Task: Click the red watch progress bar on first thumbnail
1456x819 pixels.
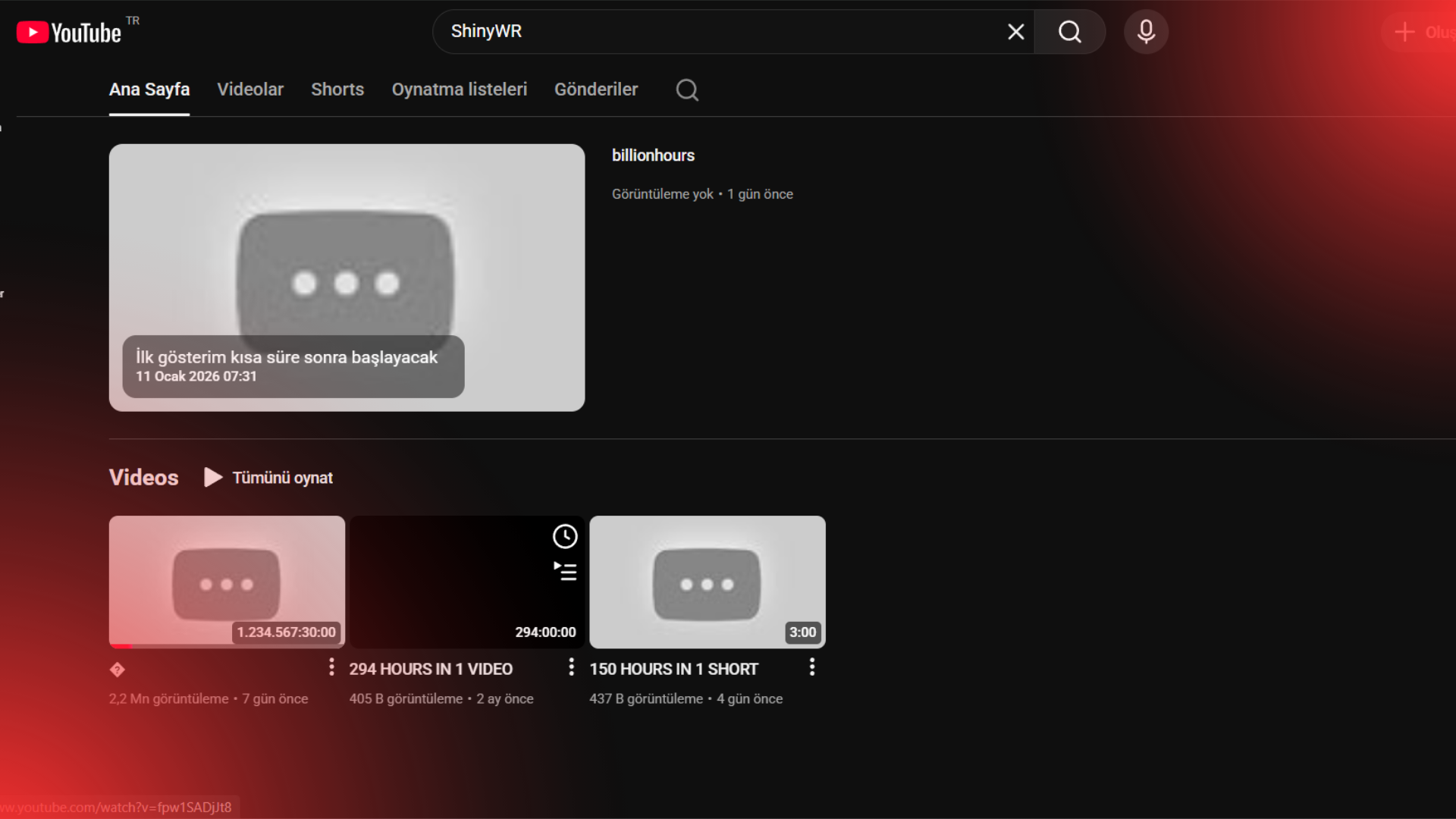Action: [121, 646]
